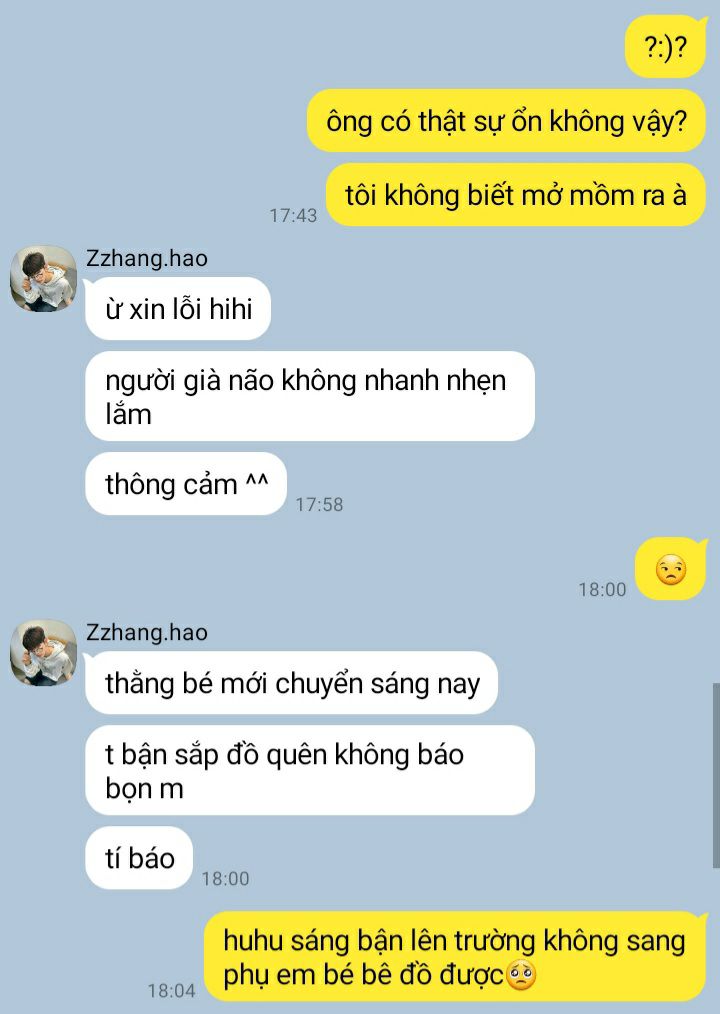Click the pleading face emoji in last message
720x1014 pixels.
(521, 976)
